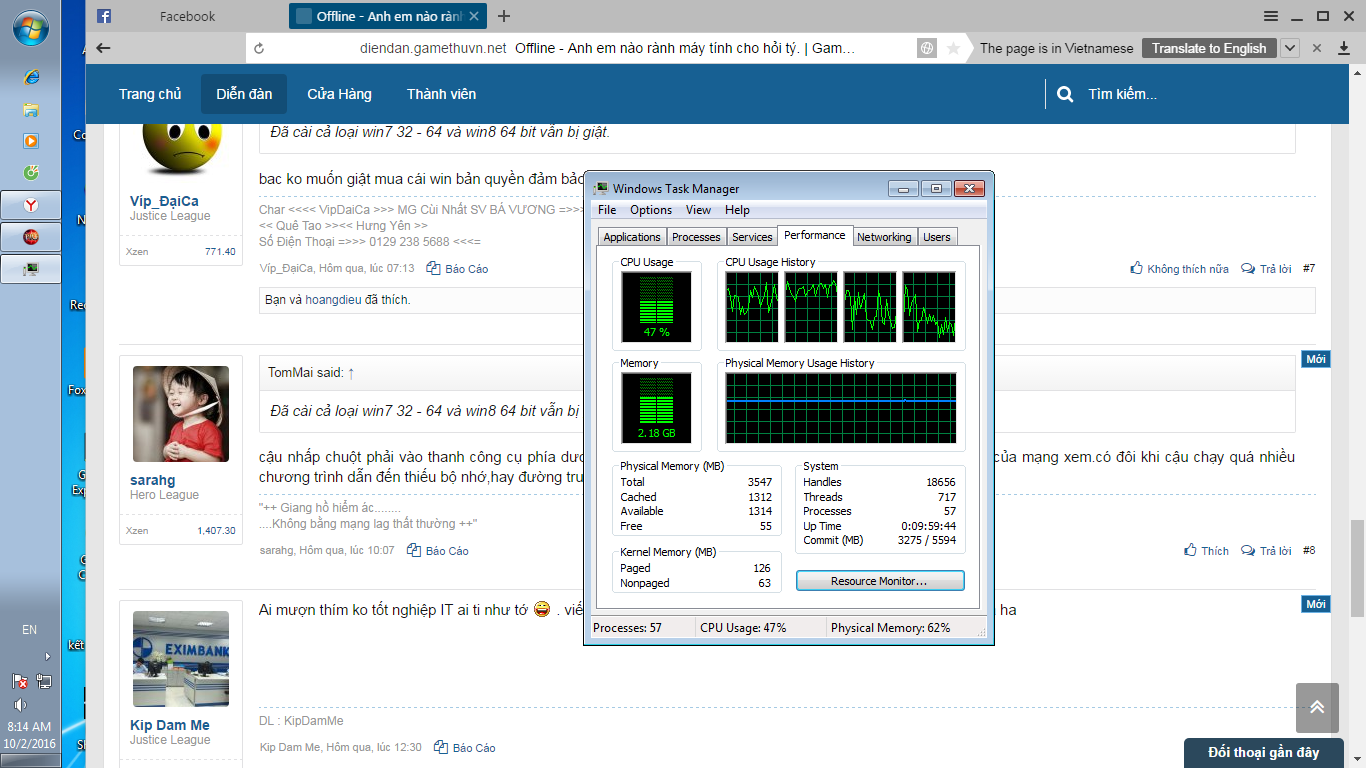Click the Resource Monitor button
Image resolution: width=1366 pixels, height=768 pixels.
click(880, 581)
